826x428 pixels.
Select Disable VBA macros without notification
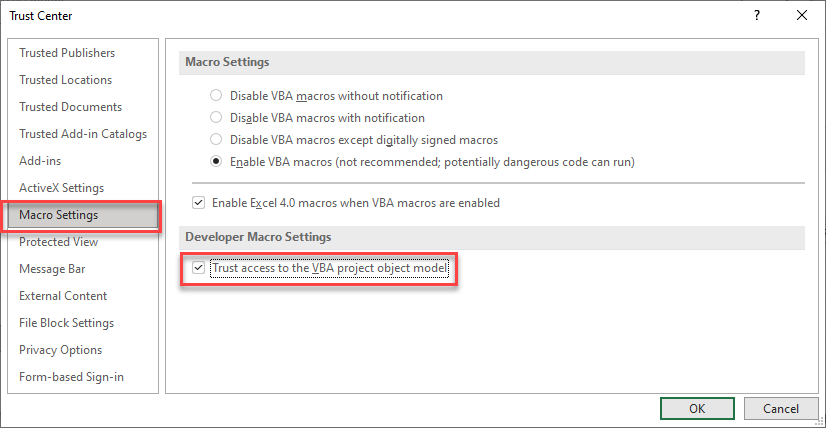click(x=216, y=96)
